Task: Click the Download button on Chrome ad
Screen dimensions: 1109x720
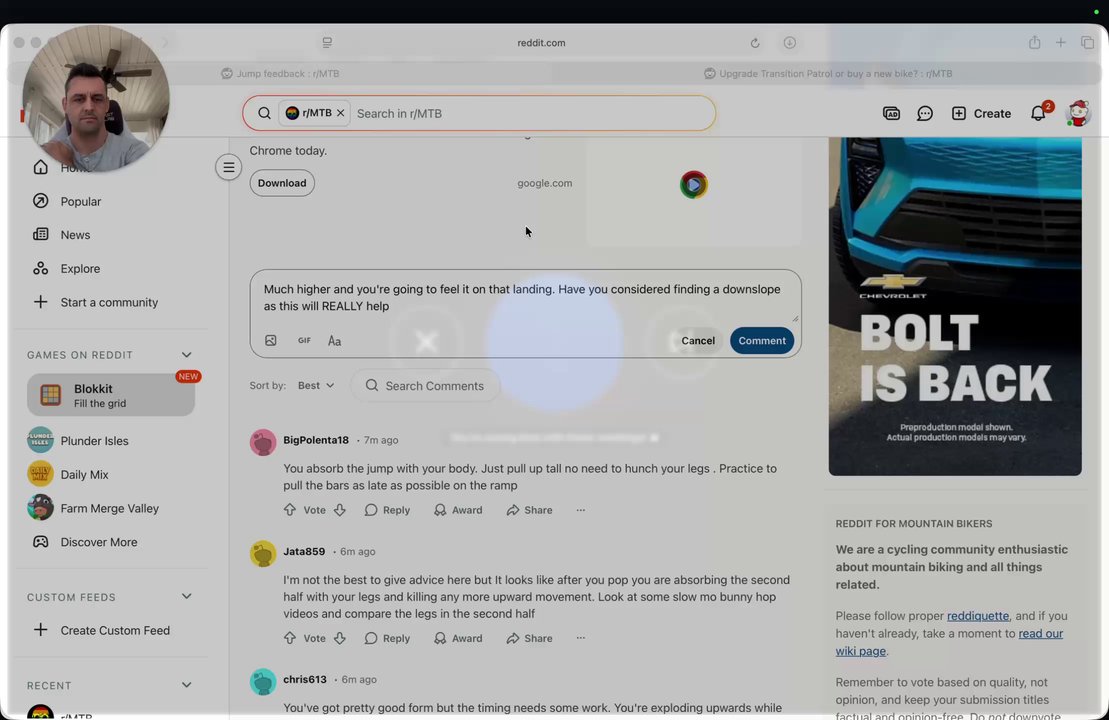Action: click(x=281, y=183)
